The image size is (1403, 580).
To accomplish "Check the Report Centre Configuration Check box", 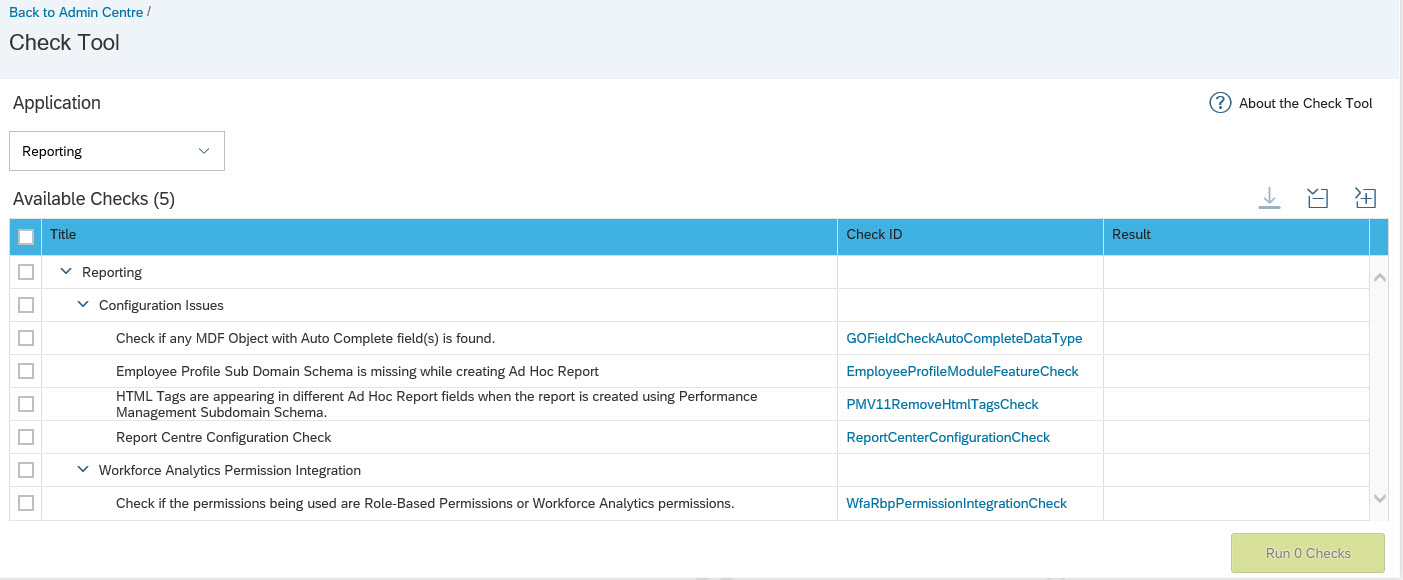I will click(26, 437).
